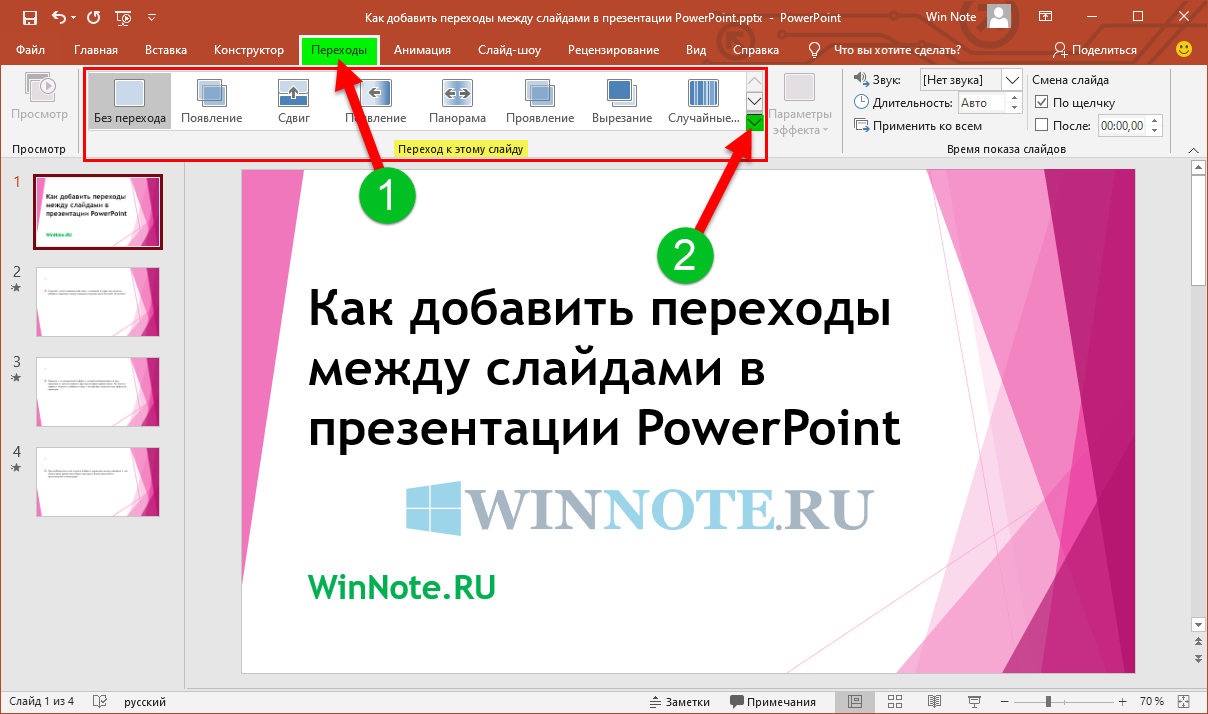Click the Поделиться share button
Image resolution: width=1208 pixels, height=714 pixels.
tap(1095, 50)
